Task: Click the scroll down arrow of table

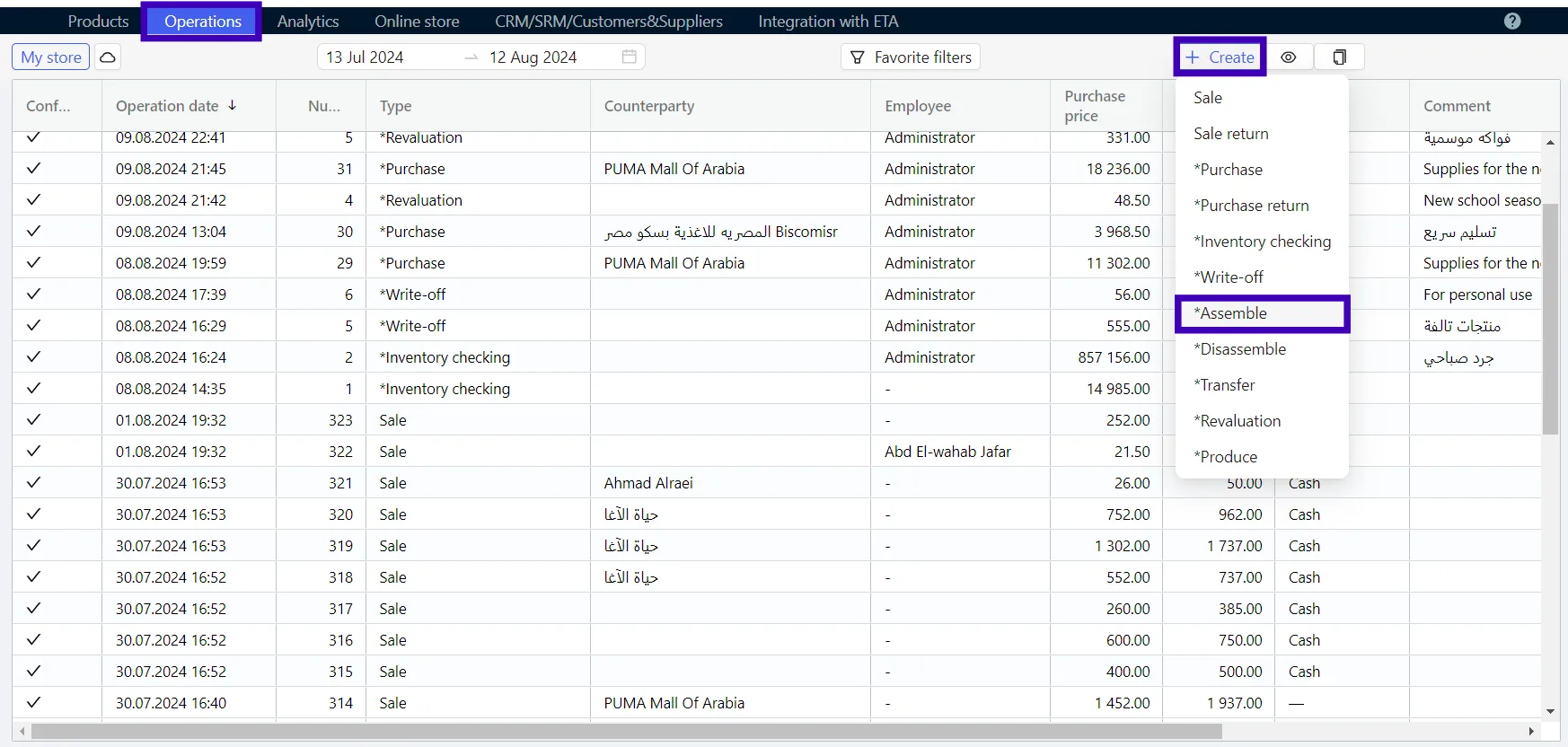Action: (x=1551, y=711)
